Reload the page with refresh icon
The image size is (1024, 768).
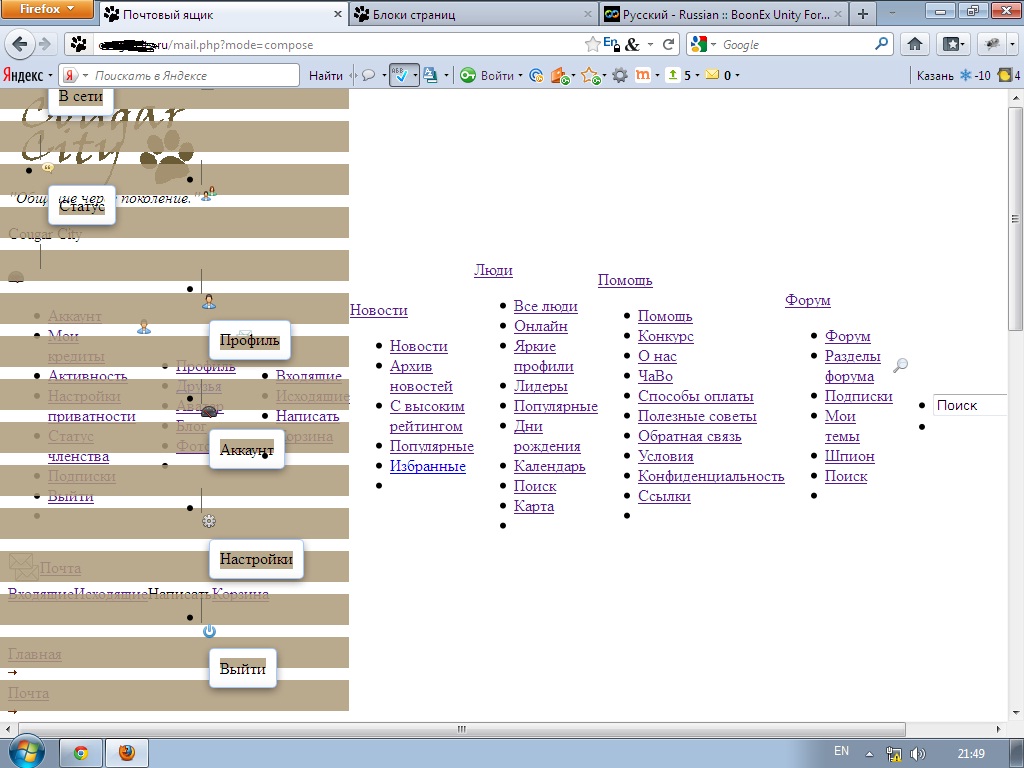(x=669, y=45)
